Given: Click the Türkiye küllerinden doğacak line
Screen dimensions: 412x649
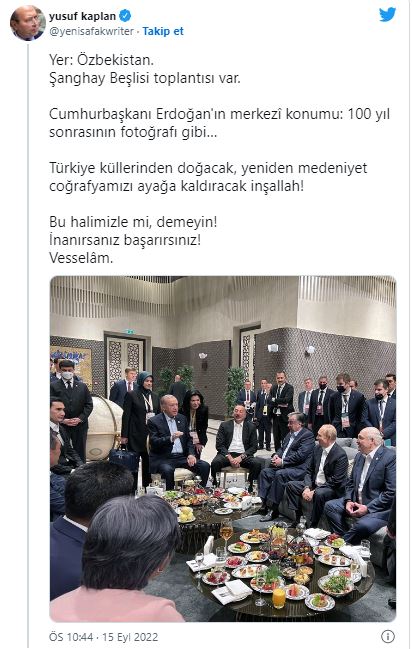Looking at the screenshot, I should (208, 168).
